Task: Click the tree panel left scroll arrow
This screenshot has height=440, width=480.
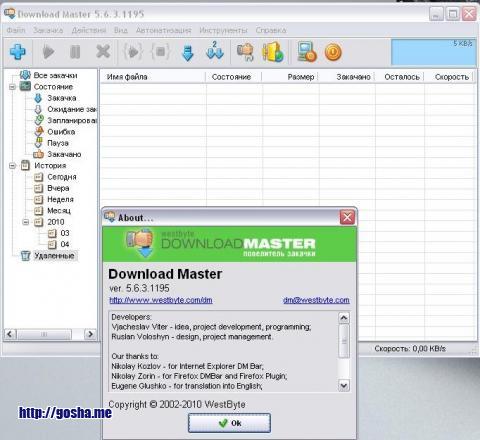Action: pyautogui.click(x=10, y=334)
